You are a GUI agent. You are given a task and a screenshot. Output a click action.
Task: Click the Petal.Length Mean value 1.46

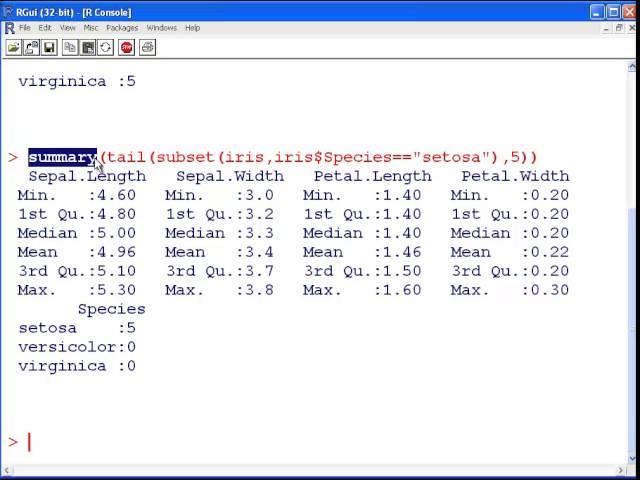coord(402,252)
